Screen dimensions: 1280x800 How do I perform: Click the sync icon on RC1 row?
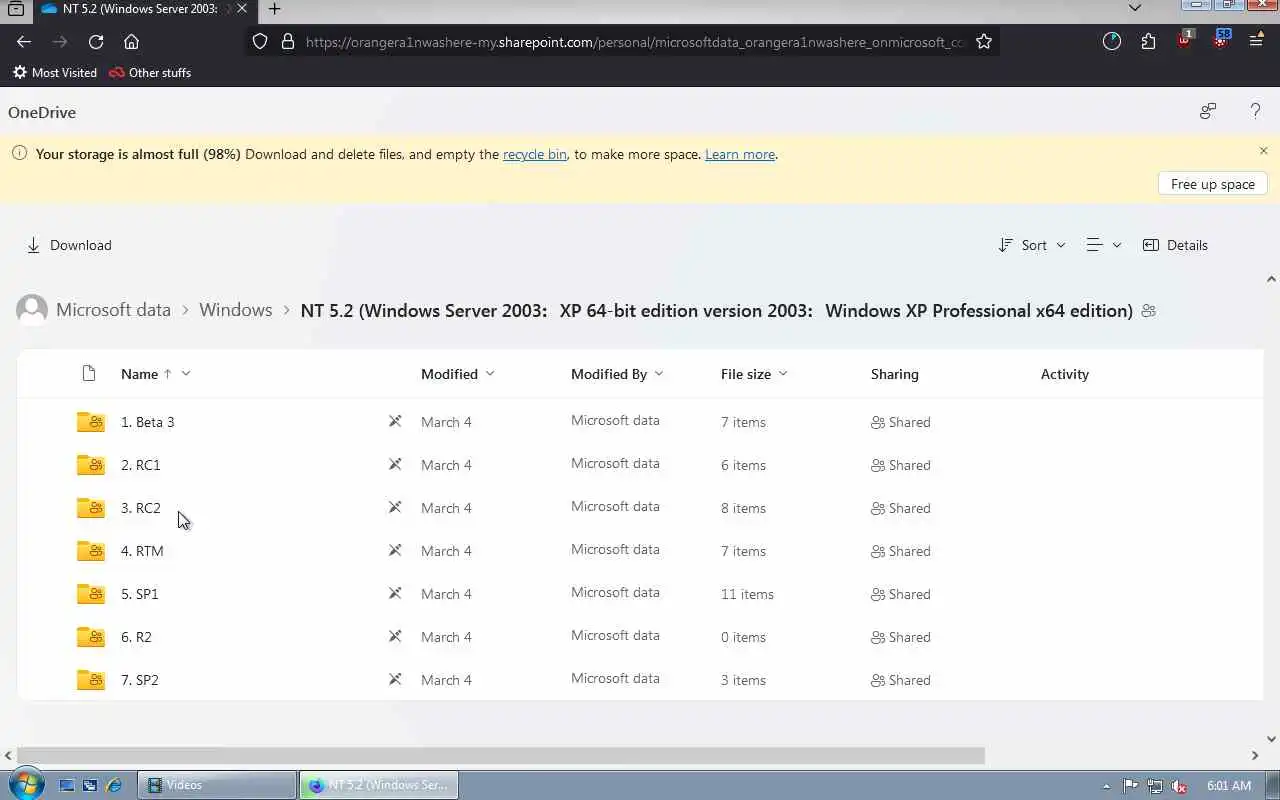[x=395, y=465]
